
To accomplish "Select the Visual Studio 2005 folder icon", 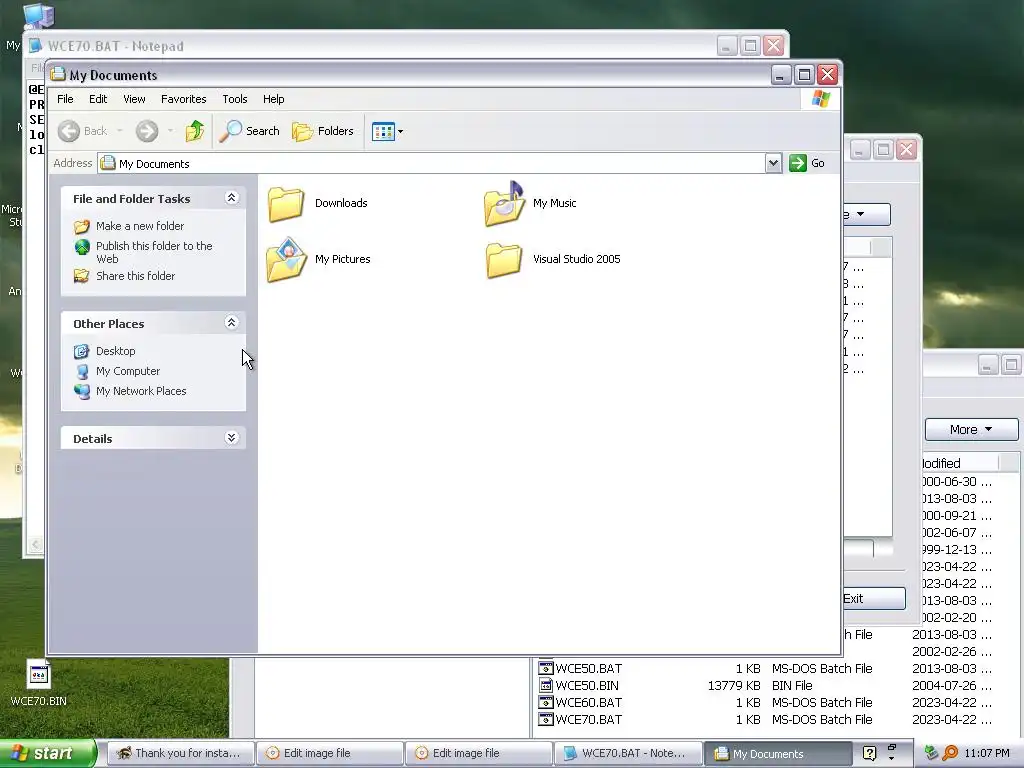I will coord(504,260).
